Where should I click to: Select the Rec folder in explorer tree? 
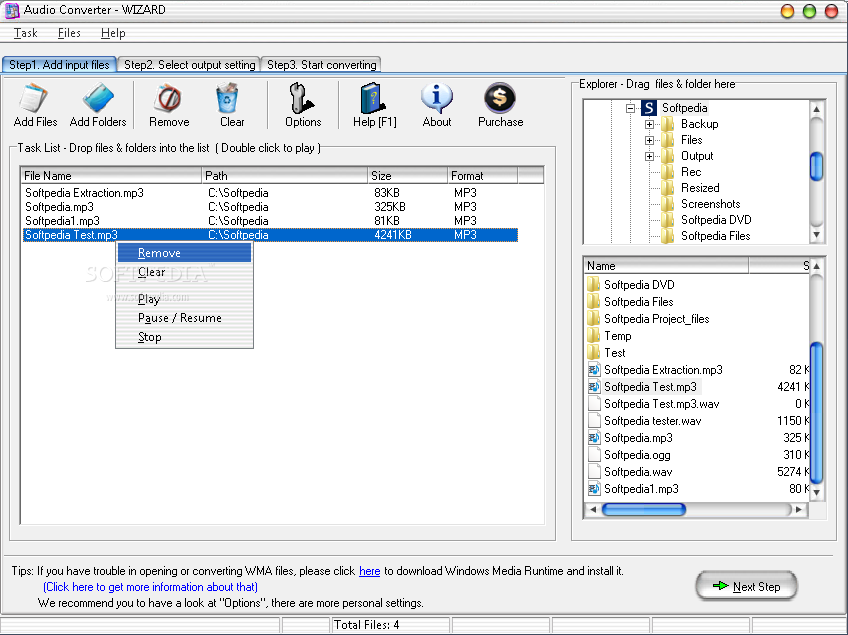681,172
